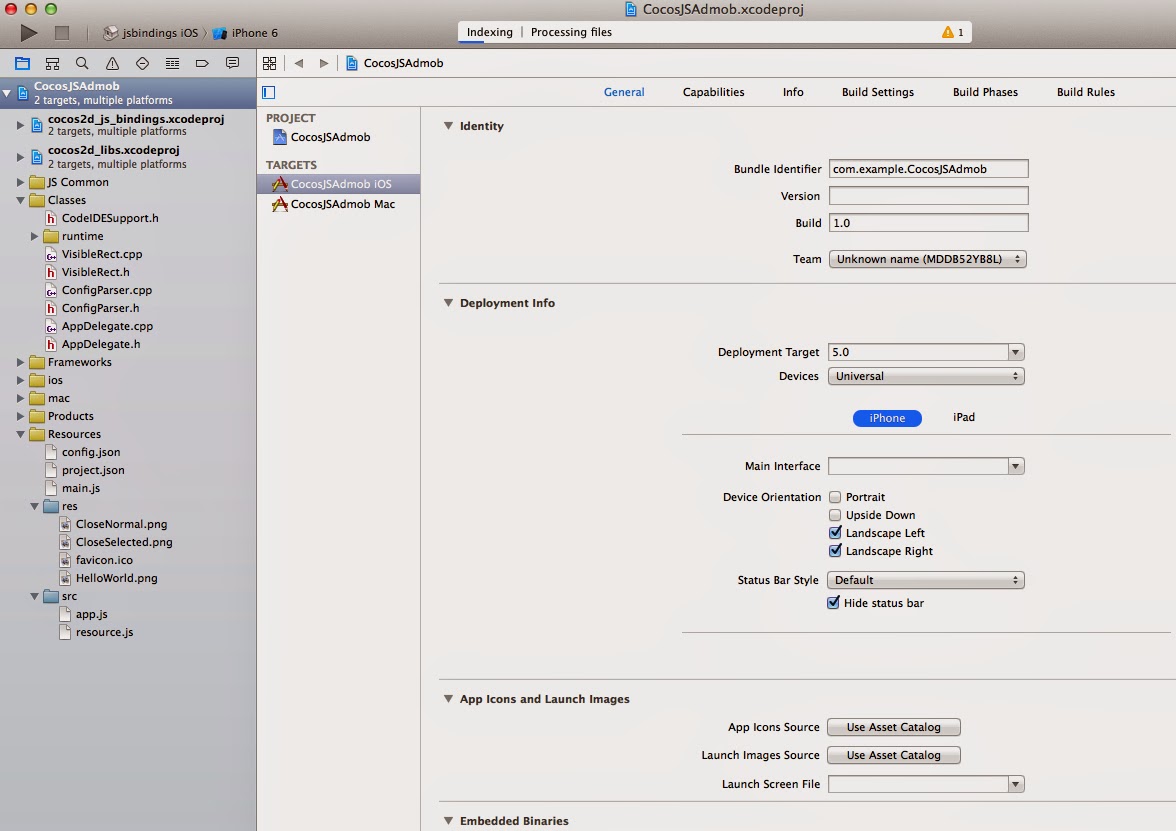Viewport: 1176px width, 831px height.
Task: Go forward in editor history
Action: pyautogui.click(x=323, y=63)
